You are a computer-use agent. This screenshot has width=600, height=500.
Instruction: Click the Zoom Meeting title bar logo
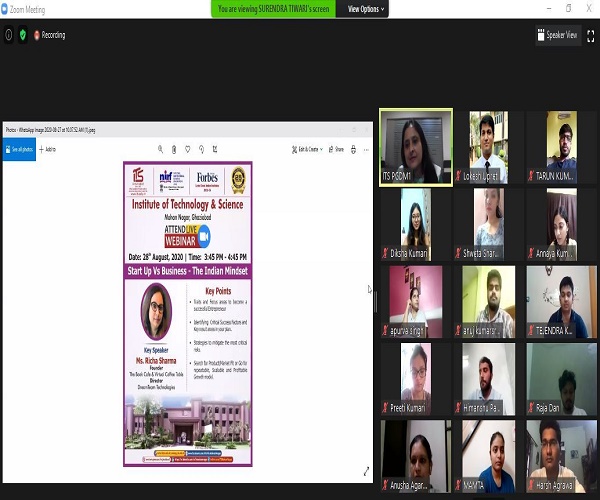coord(4,9)
